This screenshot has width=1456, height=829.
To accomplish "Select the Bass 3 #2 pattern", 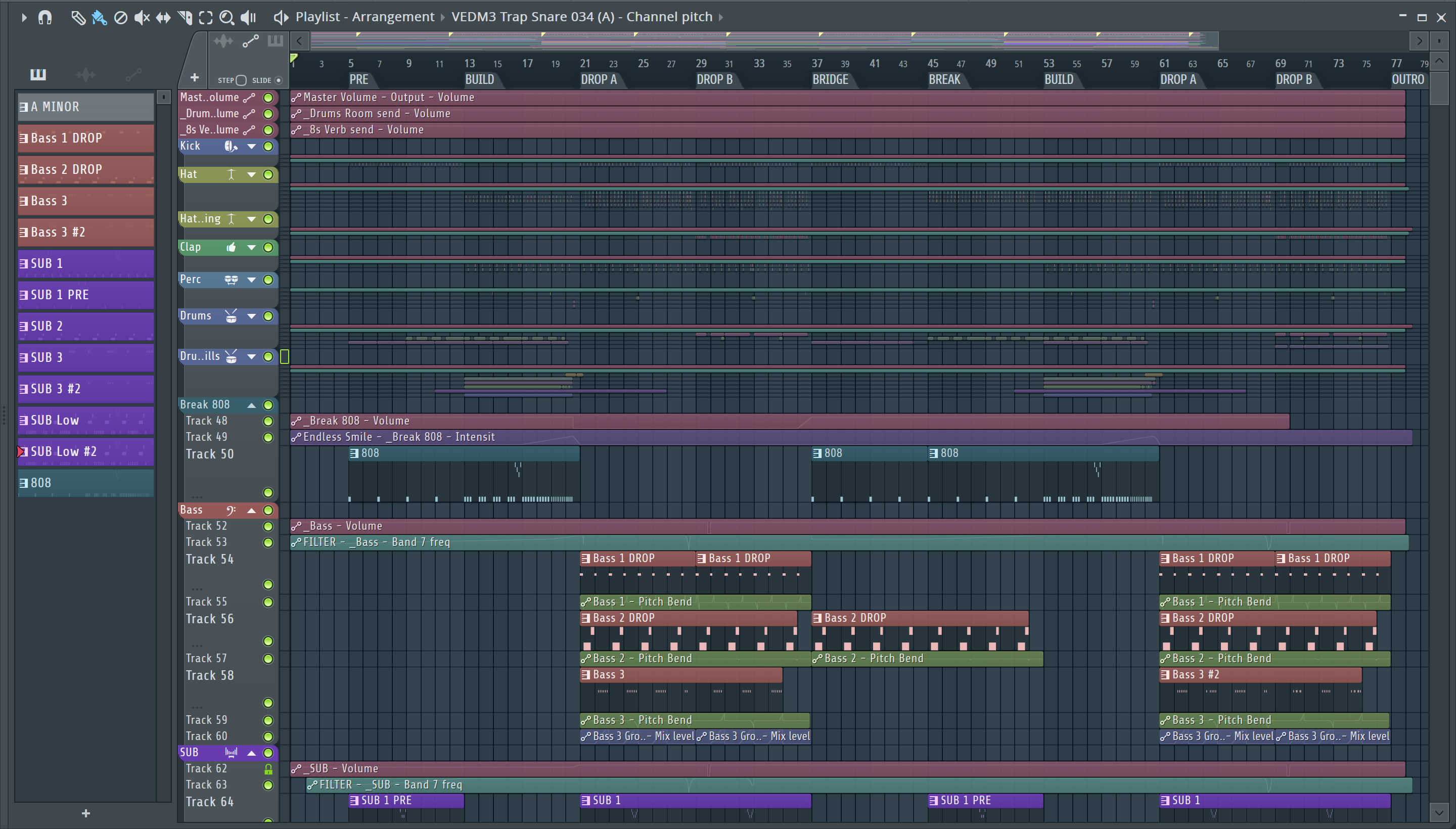I will (x=85, y=233).
